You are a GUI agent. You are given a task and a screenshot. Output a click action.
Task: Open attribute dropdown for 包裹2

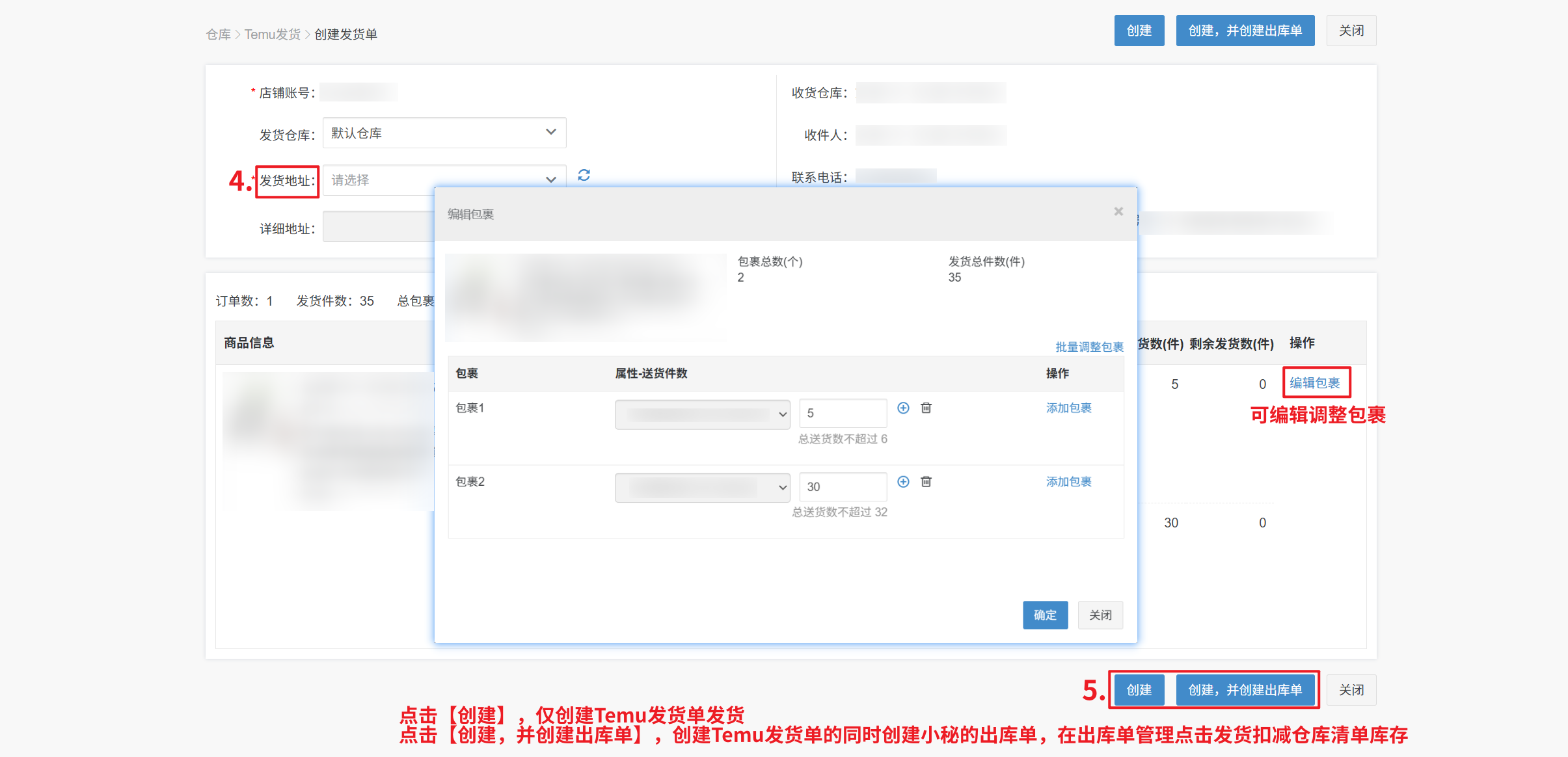[702, 488]
